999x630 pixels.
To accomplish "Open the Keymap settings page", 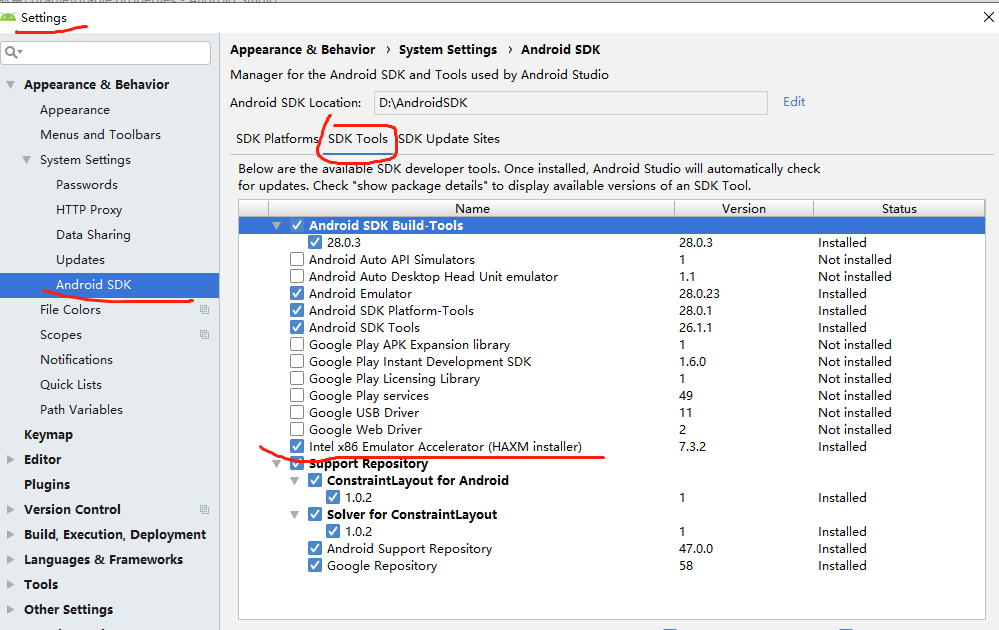I will pyautogui.click(x=48, y=434).
